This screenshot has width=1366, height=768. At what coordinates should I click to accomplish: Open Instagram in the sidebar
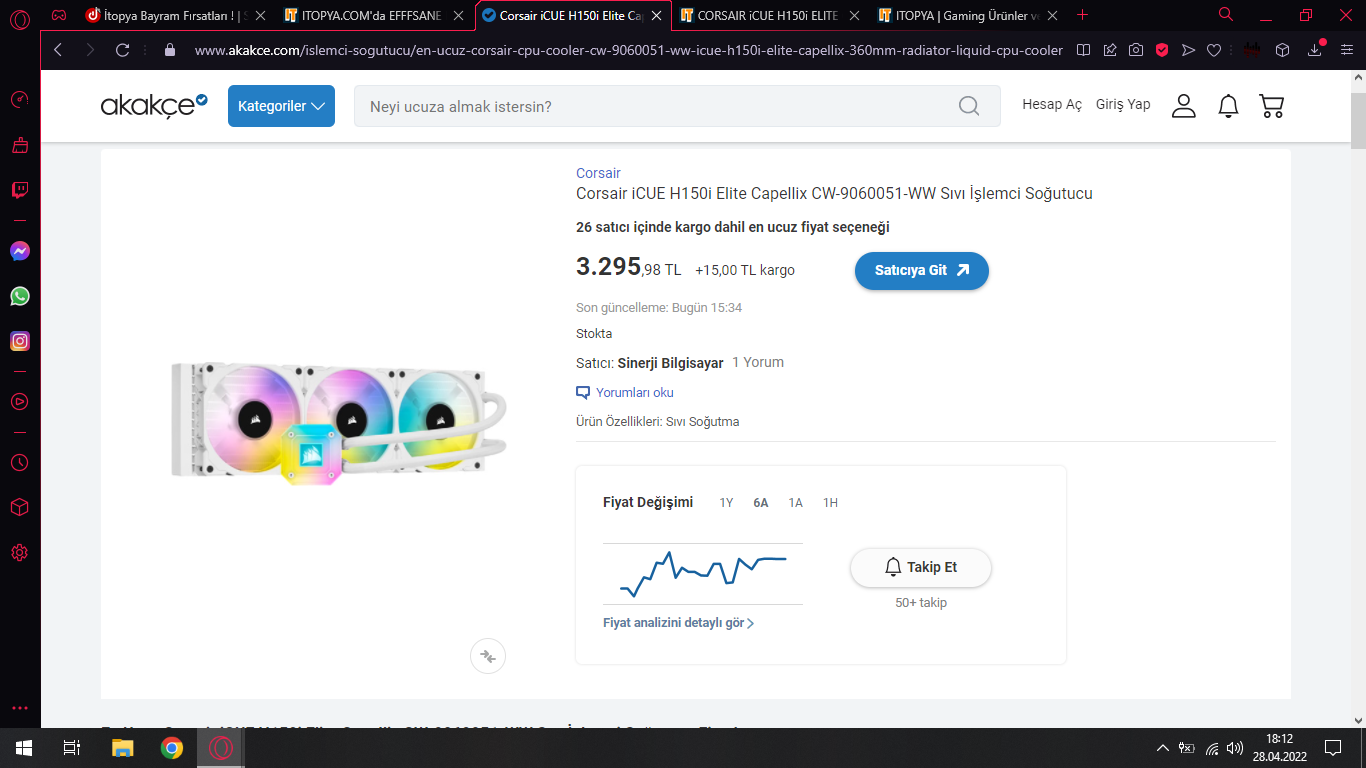coord(20,341)
